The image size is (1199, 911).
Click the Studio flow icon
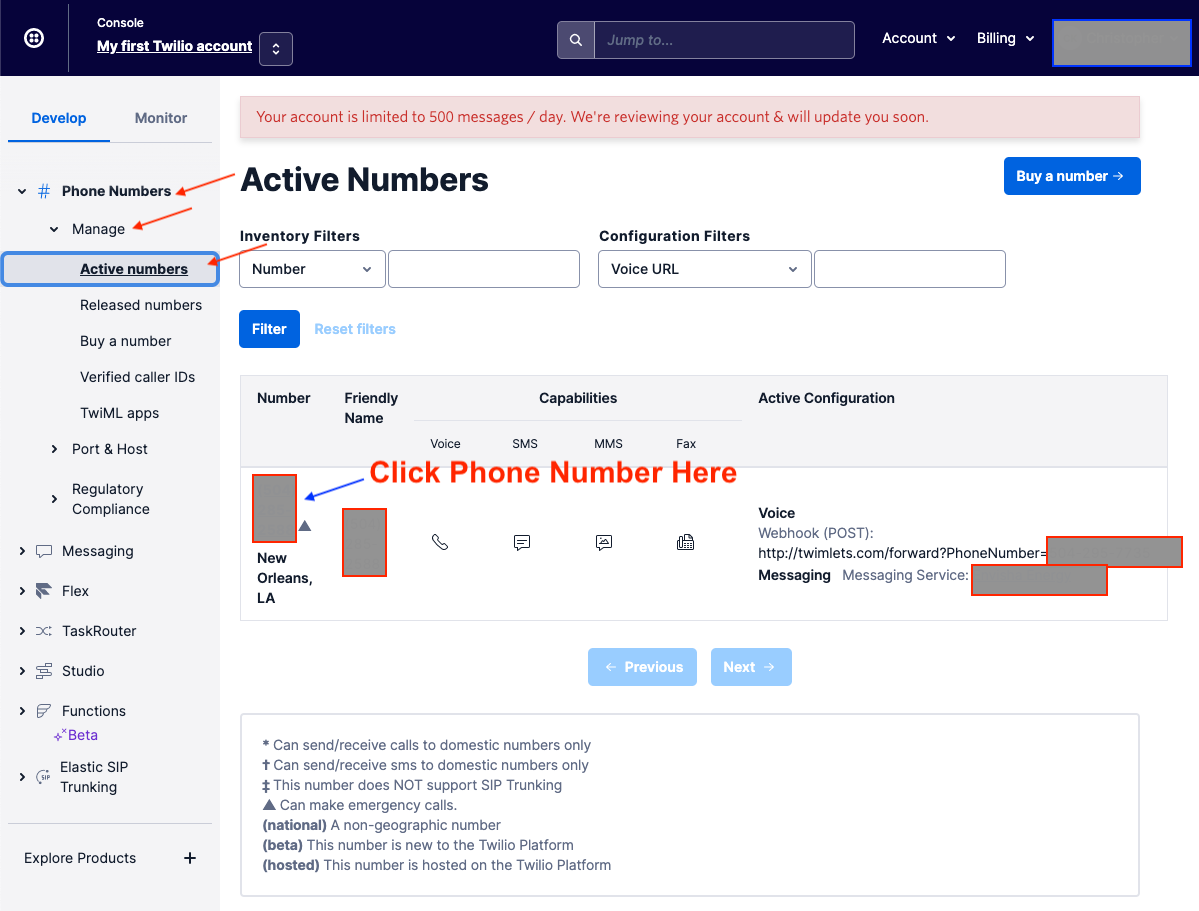44,671
